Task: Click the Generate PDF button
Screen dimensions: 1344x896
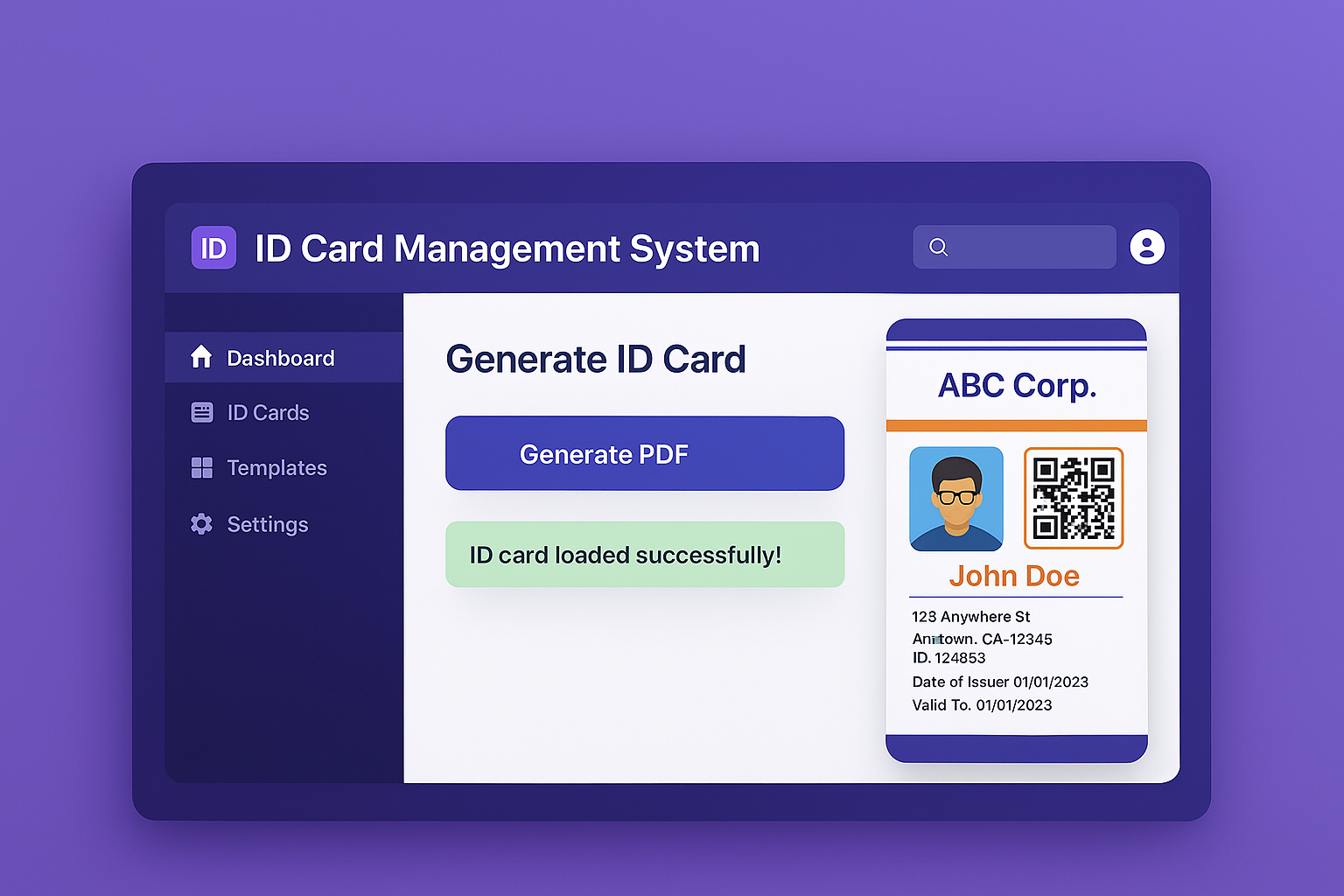Action: tap(645, 453)
